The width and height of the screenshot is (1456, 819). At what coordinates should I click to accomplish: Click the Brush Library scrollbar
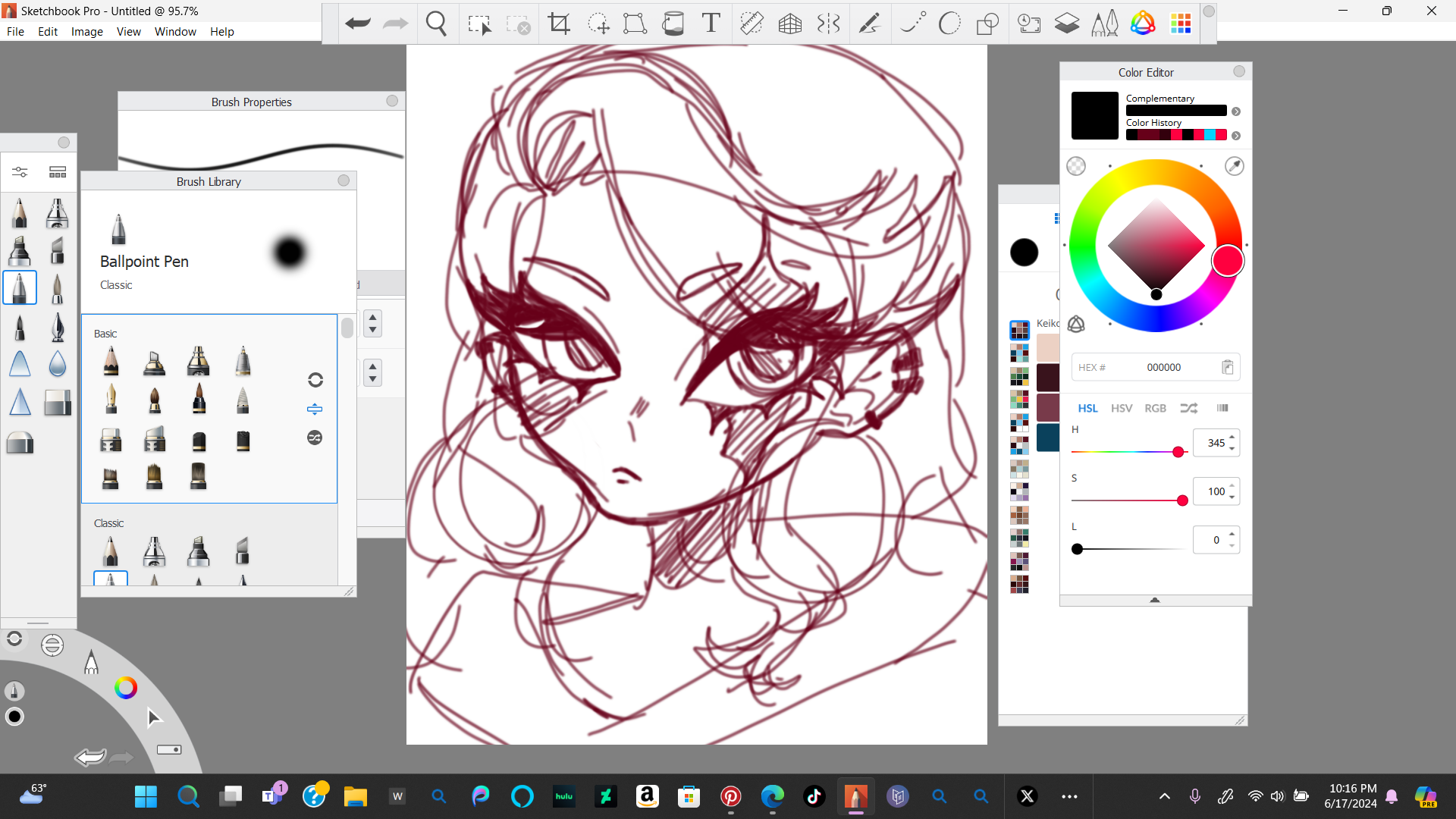pos(347,328)
